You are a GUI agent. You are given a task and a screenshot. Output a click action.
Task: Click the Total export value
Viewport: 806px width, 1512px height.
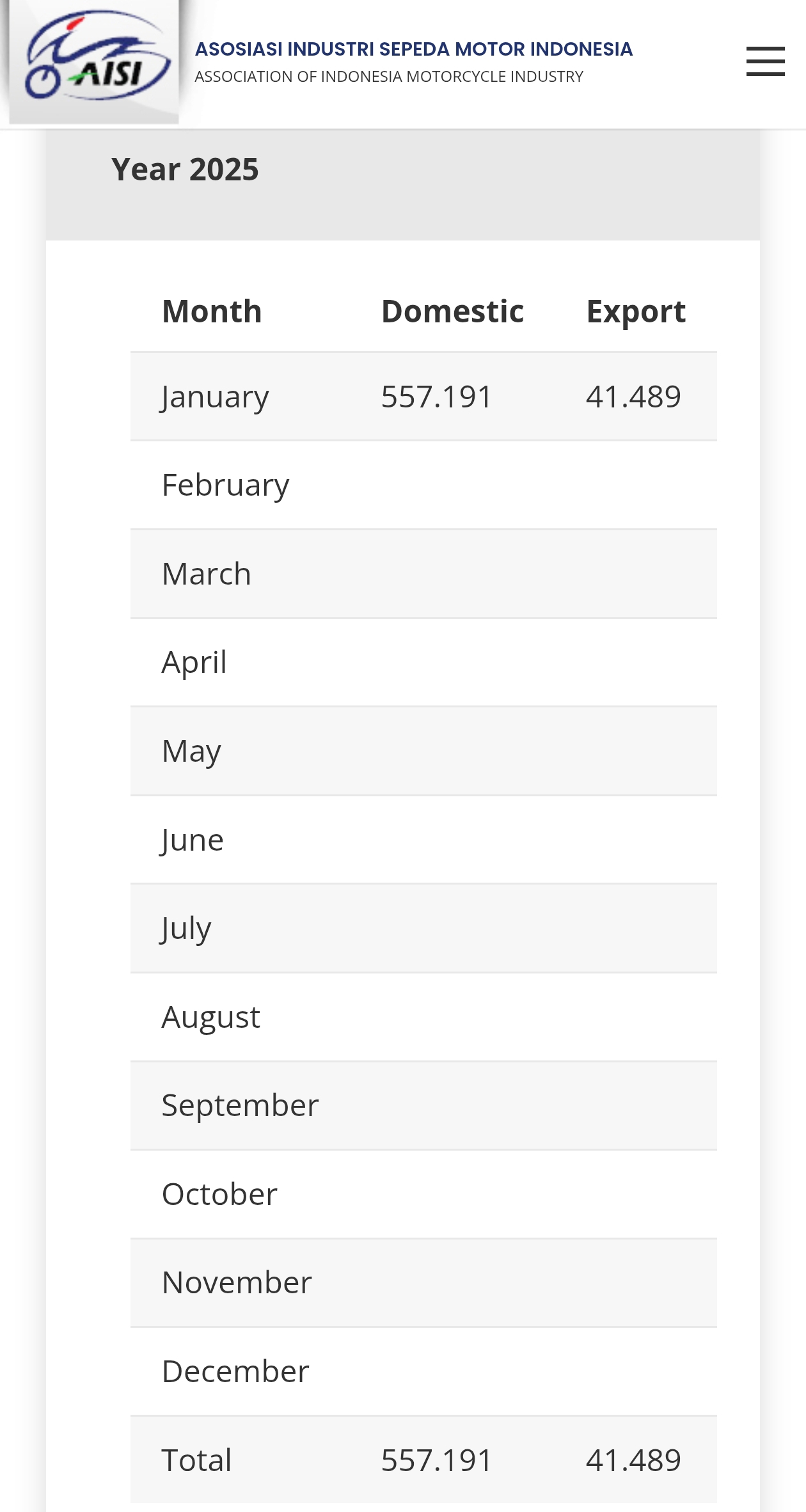pos(633,1460)
